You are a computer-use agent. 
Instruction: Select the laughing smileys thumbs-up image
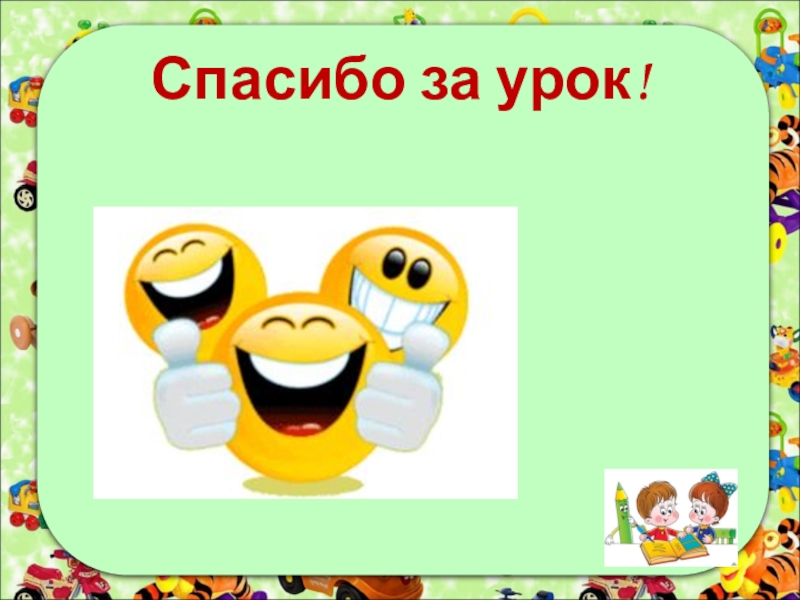pos(306,353)
